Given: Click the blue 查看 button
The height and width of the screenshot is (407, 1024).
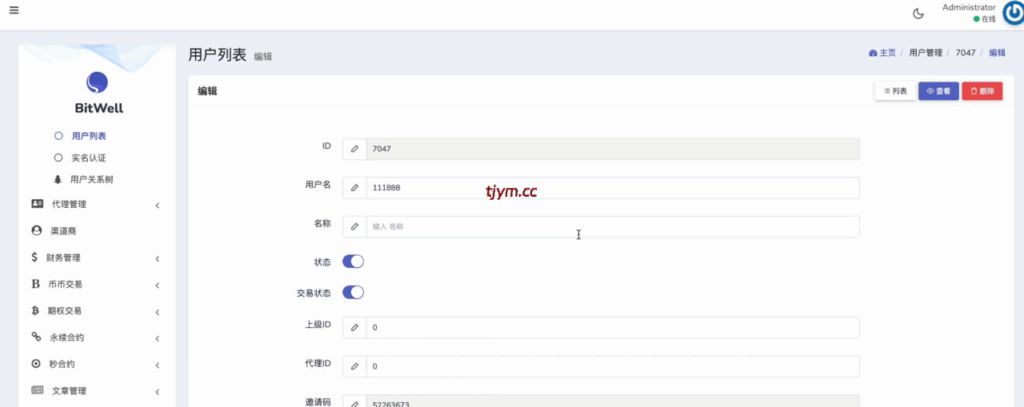Looking at the screenshot, I should click(x=938, y=91).
